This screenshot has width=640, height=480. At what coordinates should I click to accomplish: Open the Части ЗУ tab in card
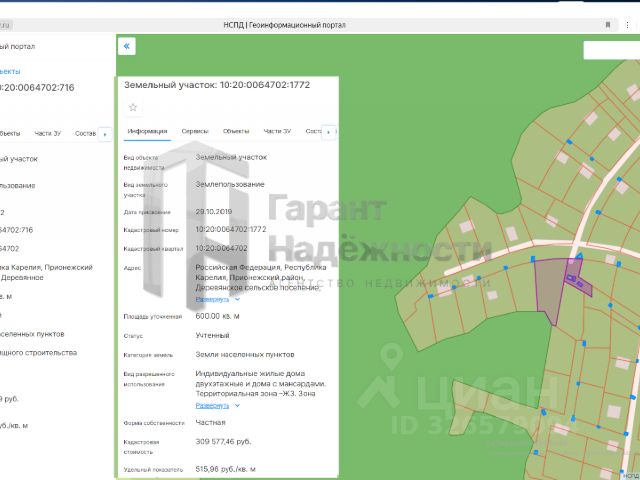[x=277, y=132]
